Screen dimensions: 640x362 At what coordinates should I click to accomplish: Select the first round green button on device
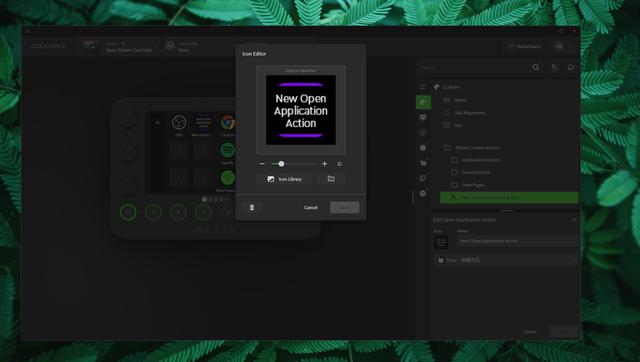pyautogui.click(x=128, y=212)
